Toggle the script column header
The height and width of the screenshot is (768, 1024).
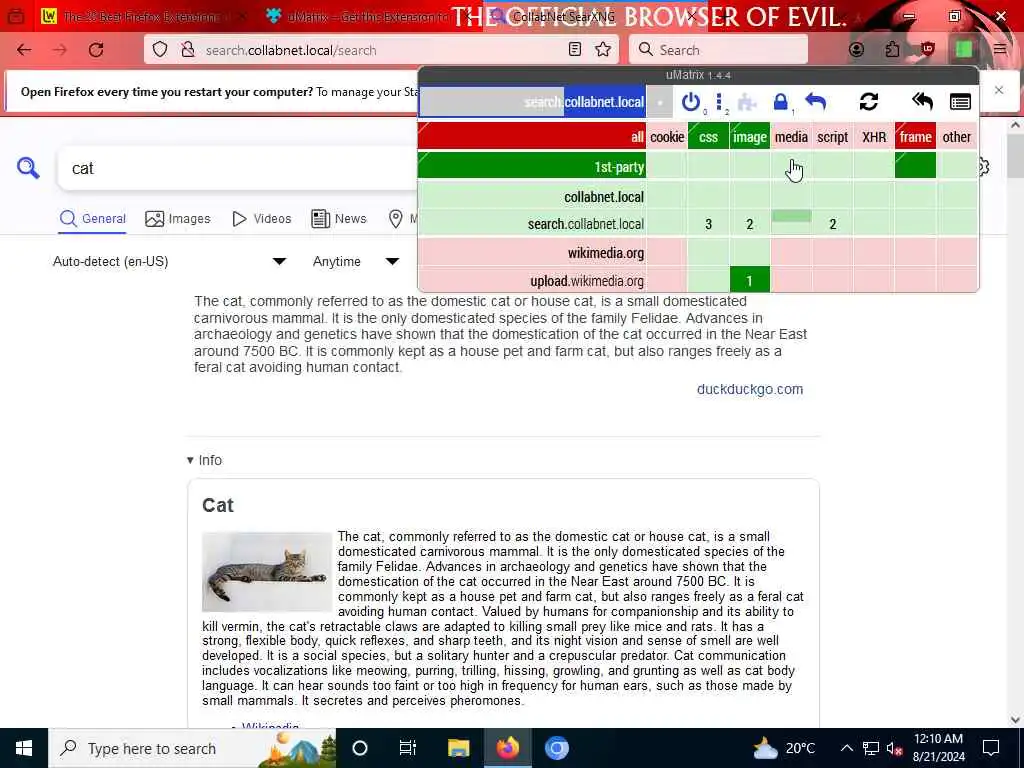pos(833,136)
